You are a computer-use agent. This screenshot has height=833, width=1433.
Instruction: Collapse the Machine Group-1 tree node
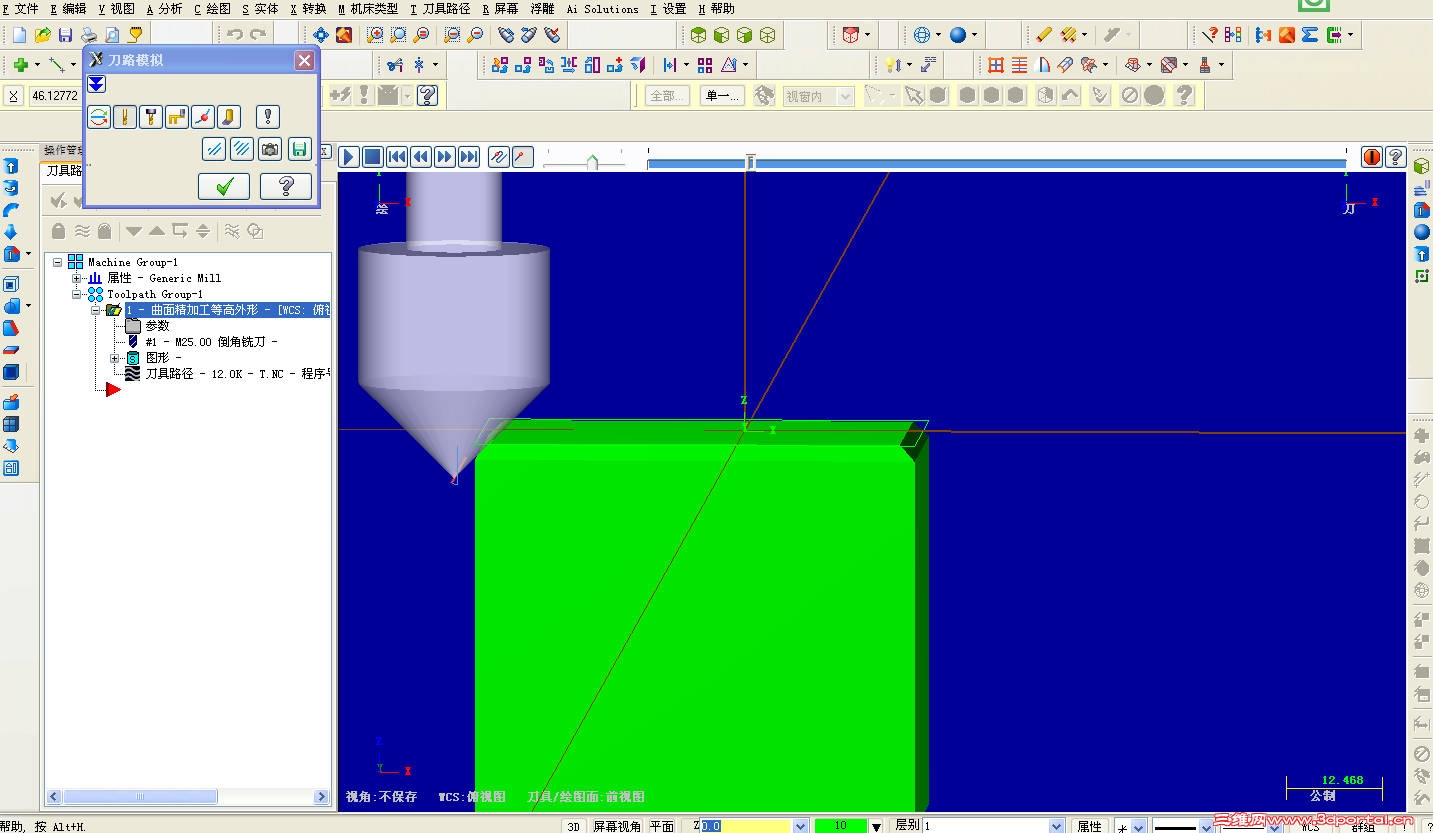coord(58,262)
